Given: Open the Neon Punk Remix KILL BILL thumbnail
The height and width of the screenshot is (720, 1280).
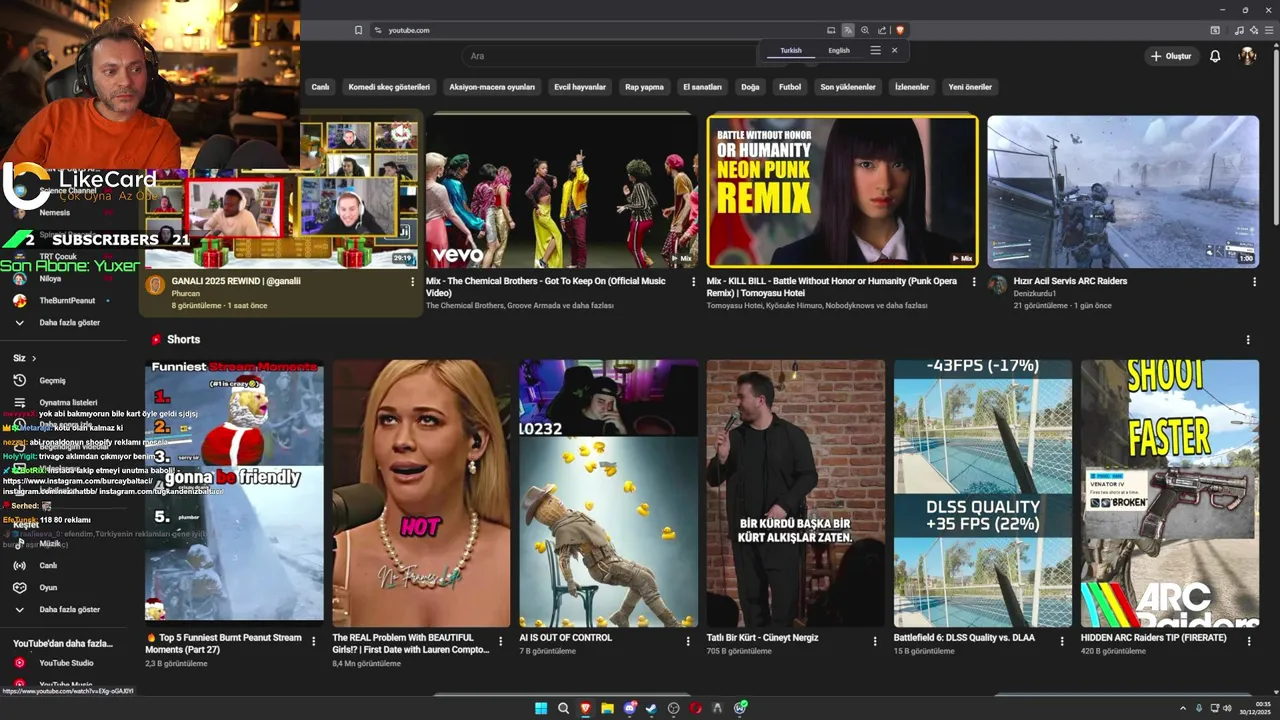Looking at the screenshot, I should click(x=842, y=191).
